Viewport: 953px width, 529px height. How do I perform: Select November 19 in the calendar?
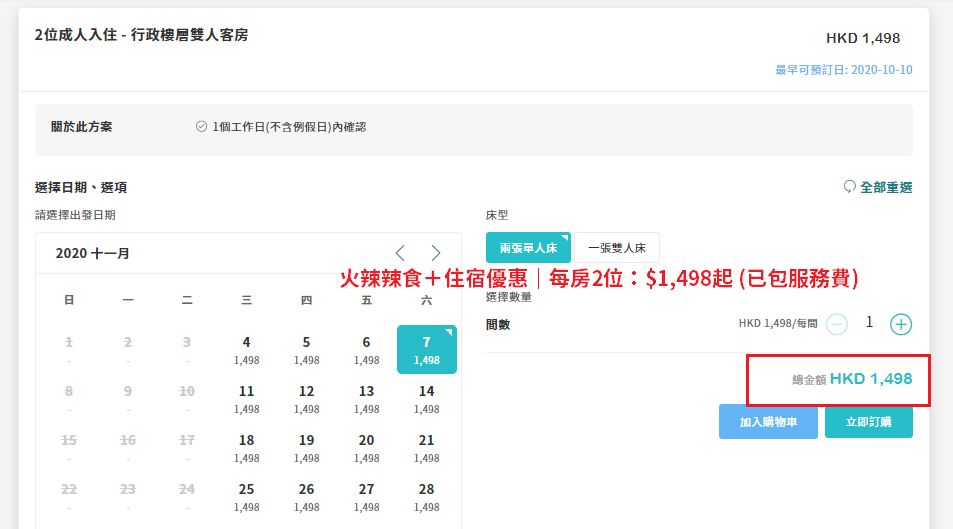pyautogui.click(x=306, y=448)
